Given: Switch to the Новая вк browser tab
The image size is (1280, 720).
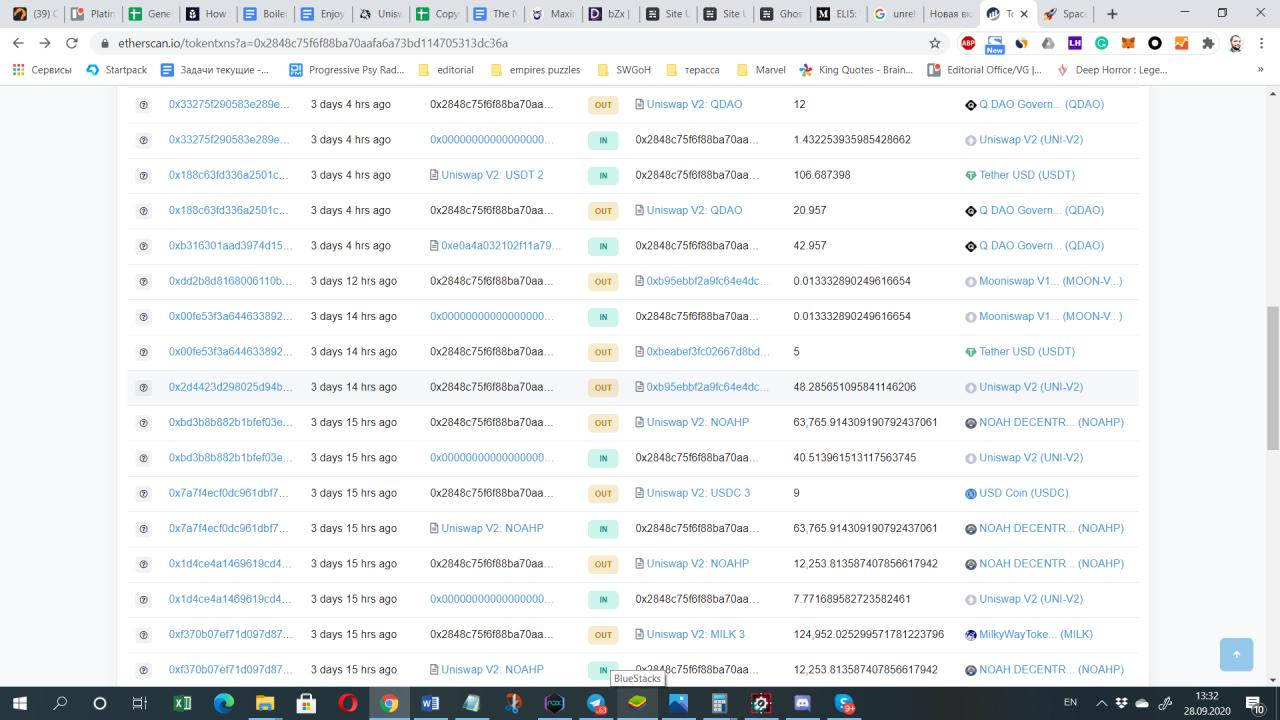Looking at the screenshot, I should tap(949, 14).
